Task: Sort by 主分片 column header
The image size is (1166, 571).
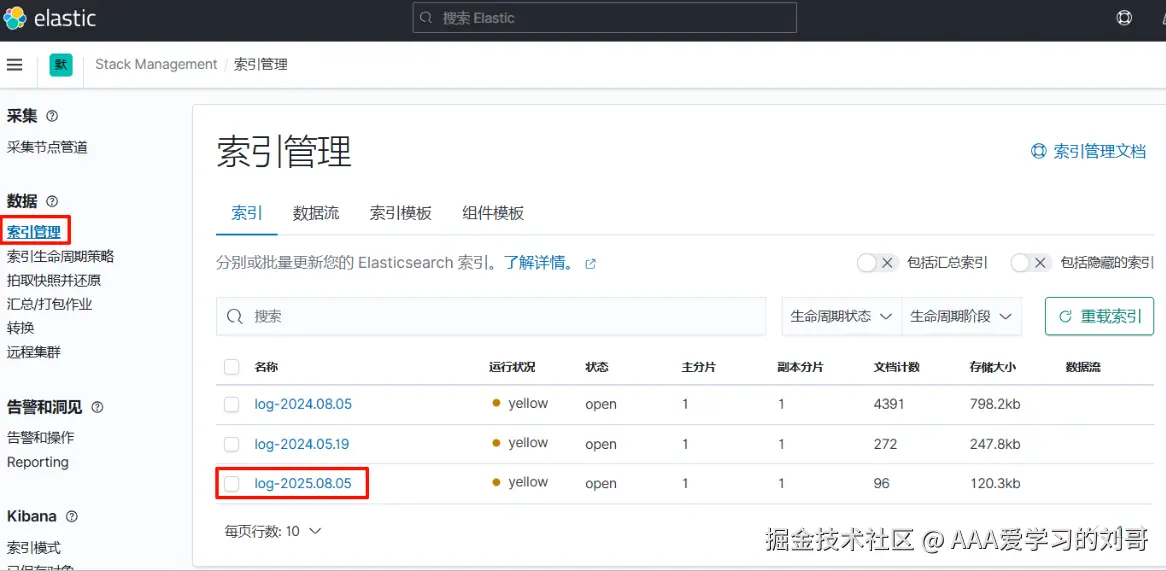Action: coord(699,367)
